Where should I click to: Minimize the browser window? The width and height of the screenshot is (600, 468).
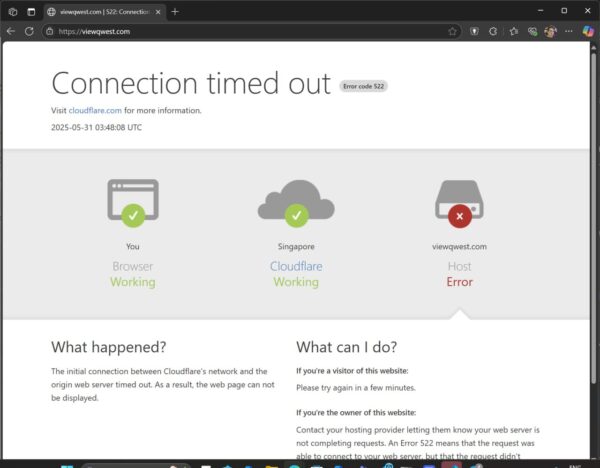pos(540,11)
